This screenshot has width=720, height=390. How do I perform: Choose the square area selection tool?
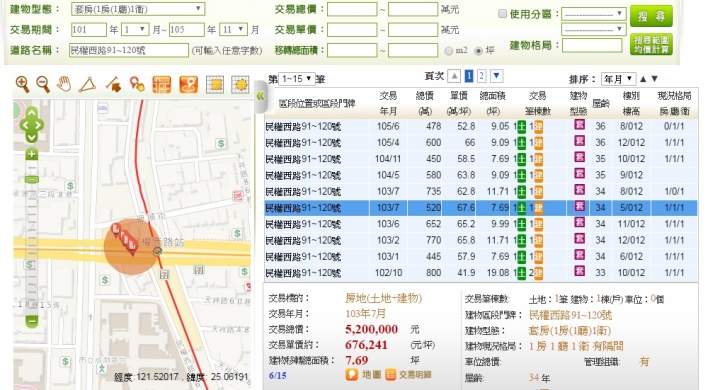click(214, 85)
